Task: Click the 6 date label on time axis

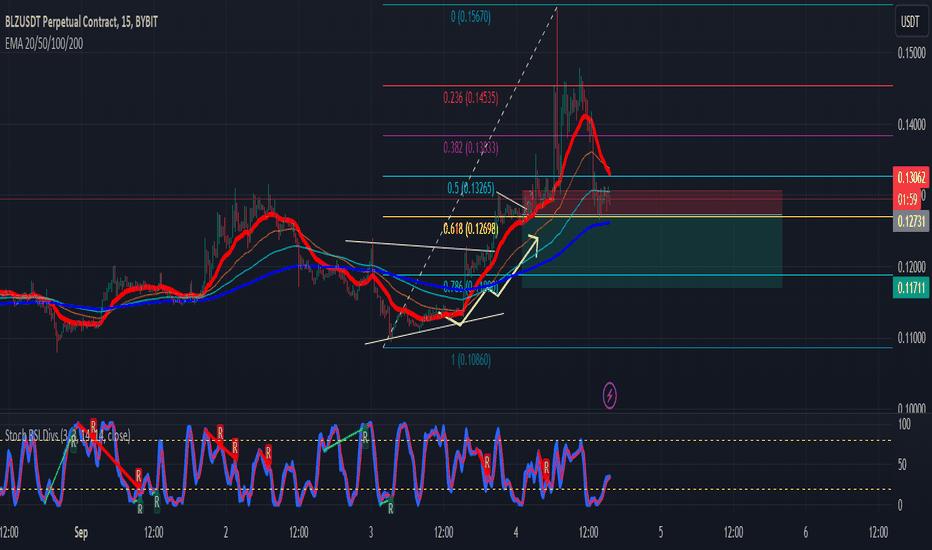Action: [805, 532]
